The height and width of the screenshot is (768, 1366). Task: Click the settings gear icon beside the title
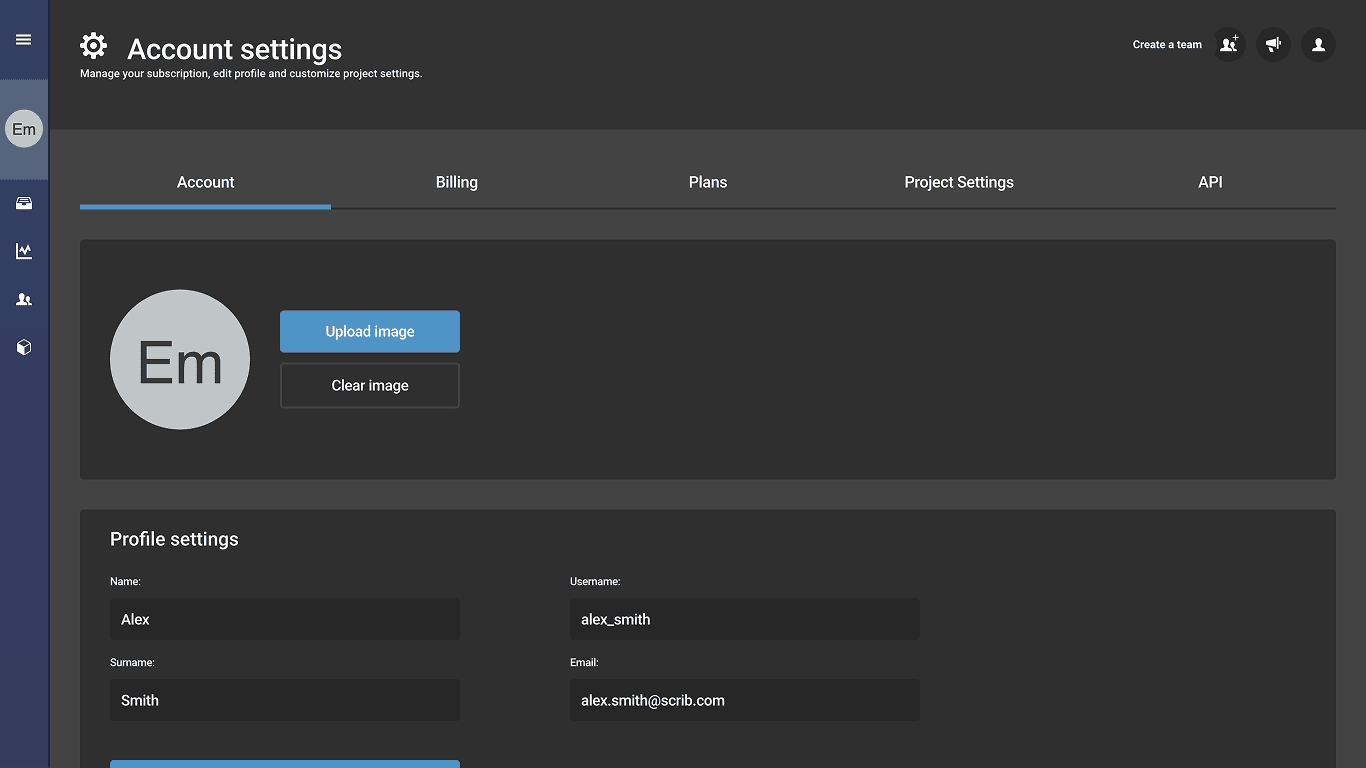click(x=93, y=45)
